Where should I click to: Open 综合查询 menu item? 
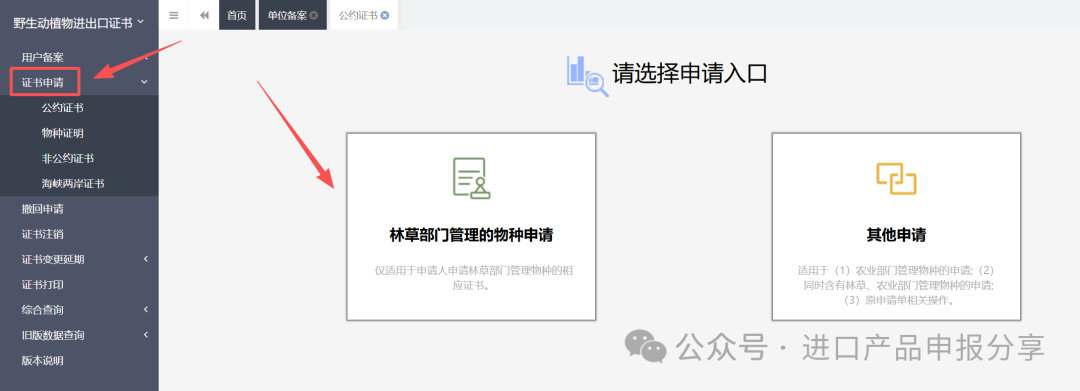[43, 310]
